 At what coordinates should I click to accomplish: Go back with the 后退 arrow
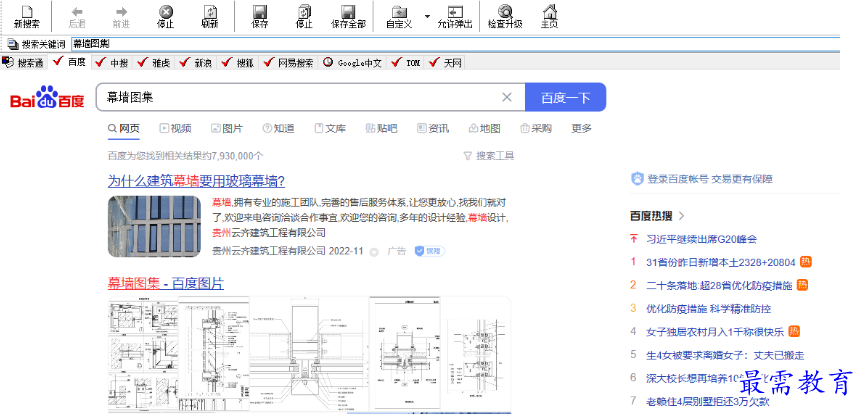[77, 17]
